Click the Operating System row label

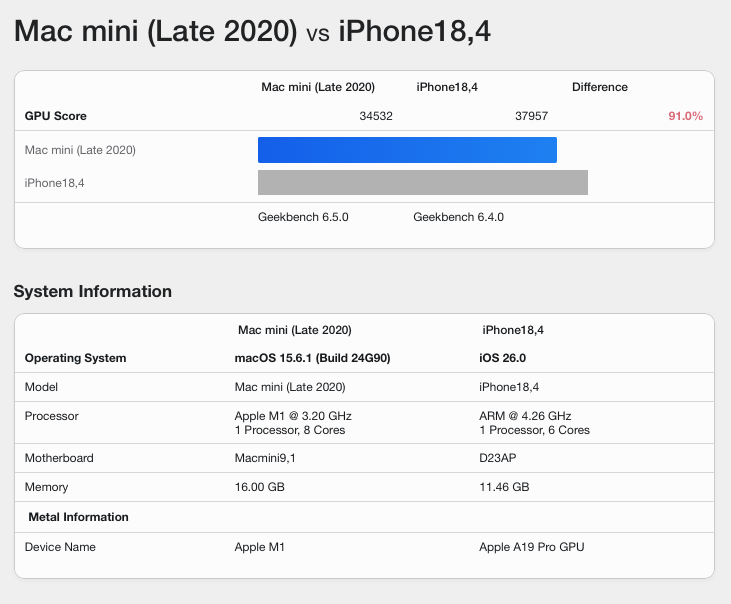[75, 358]
